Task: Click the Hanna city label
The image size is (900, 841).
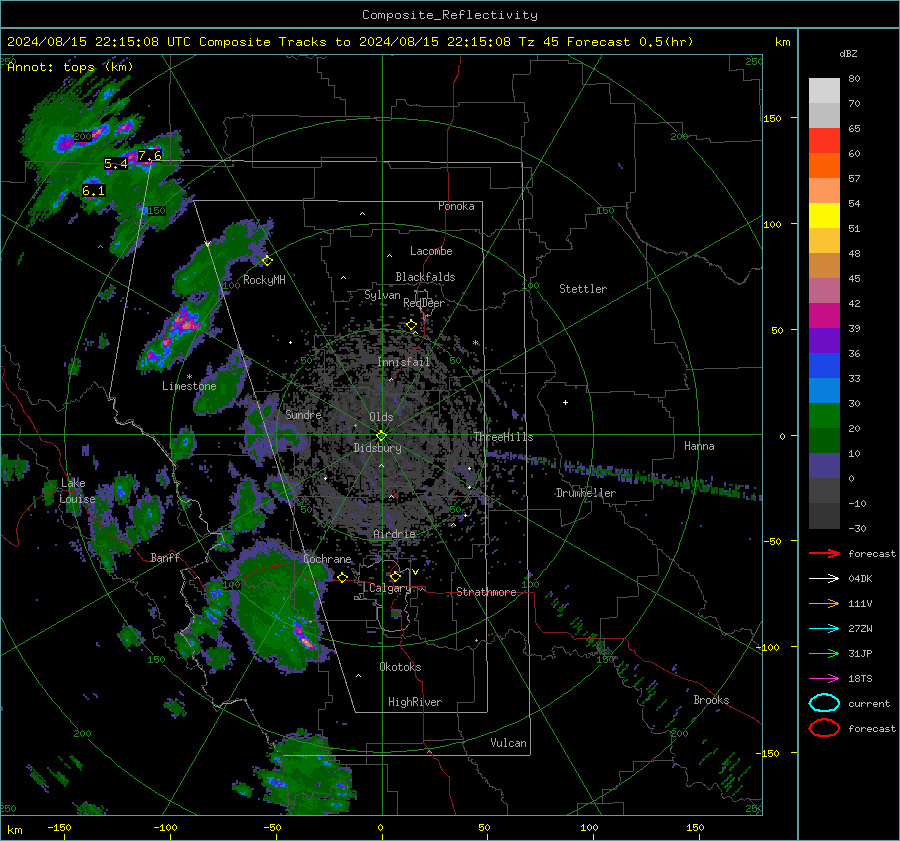Action: [x=699, y=446]
